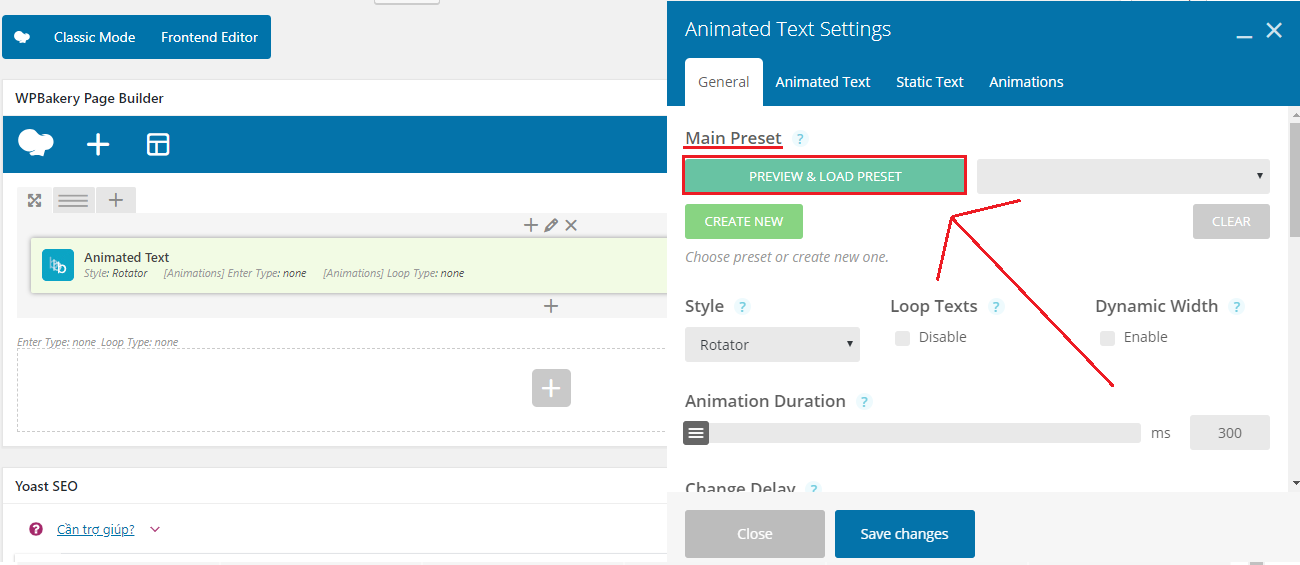Click the Save changes button

905,534
